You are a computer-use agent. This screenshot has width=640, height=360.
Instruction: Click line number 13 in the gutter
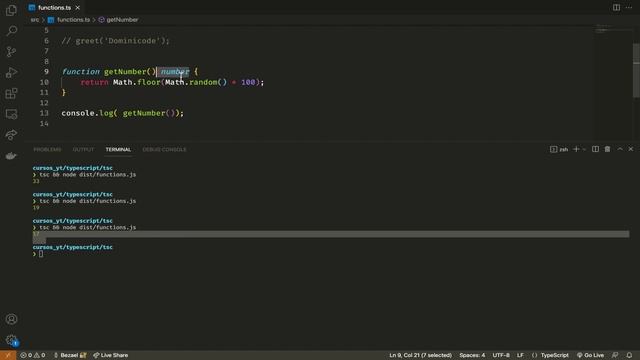tap(44, 113)
